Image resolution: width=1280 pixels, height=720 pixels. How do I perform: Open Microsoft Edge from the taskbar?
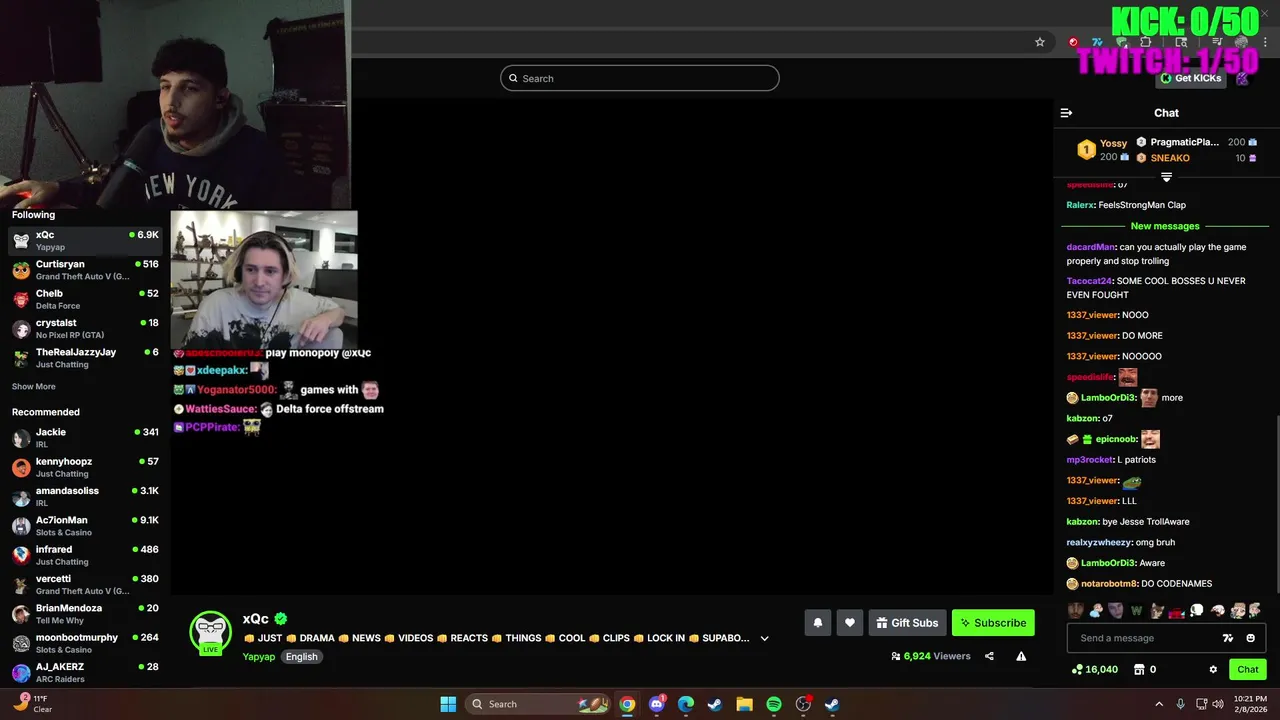[x=686, y=704]
